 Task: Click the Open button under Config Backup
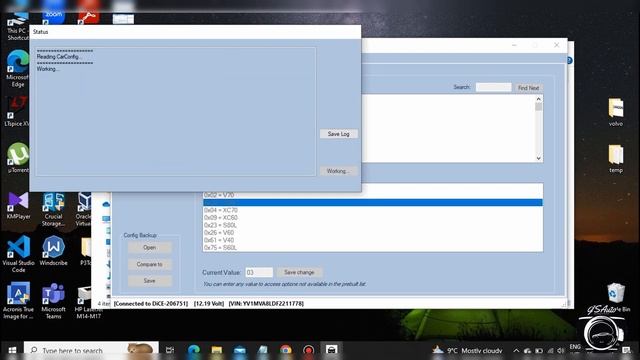click(149, 247)
